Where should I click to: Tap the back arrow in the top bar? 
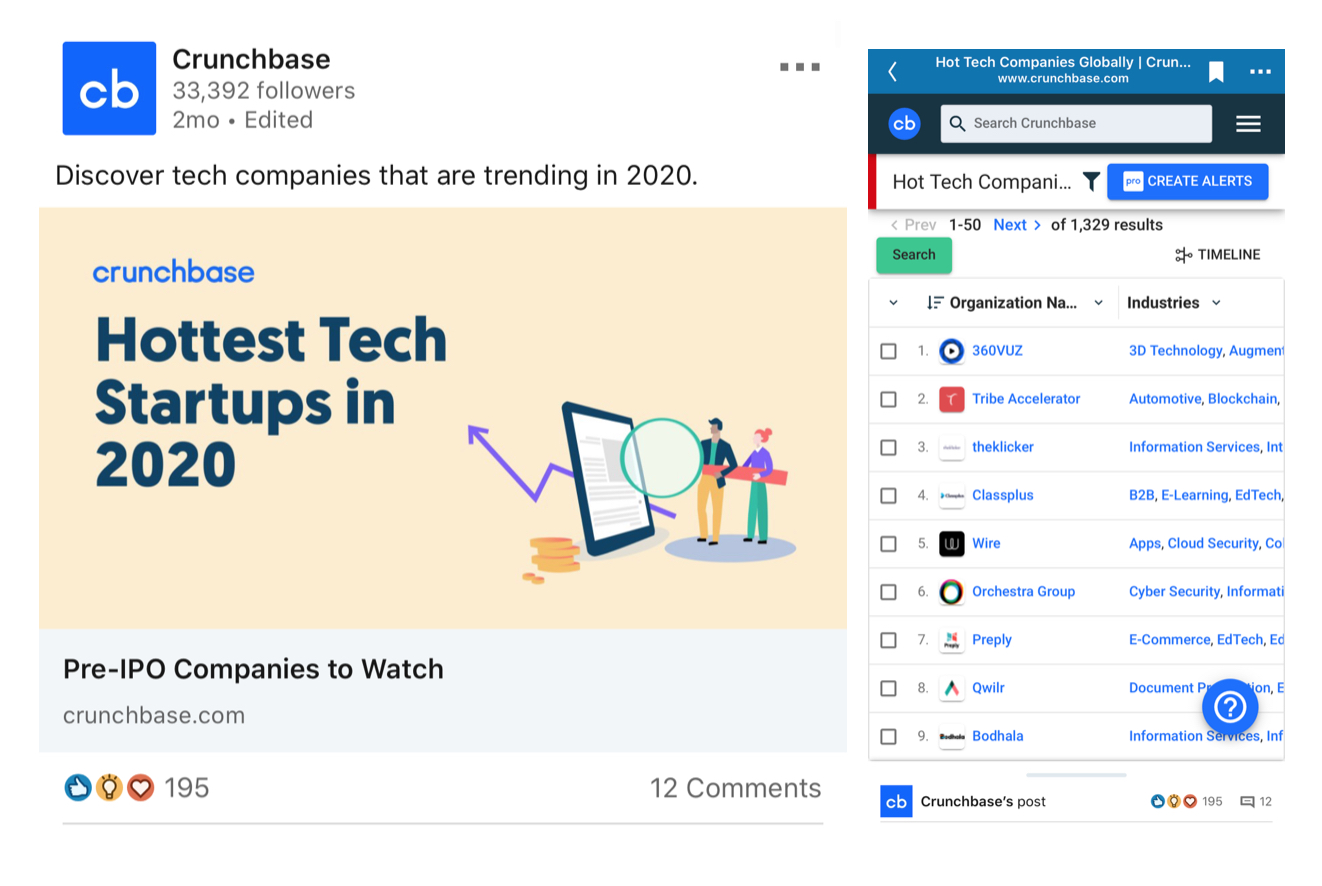coord(891,70)
